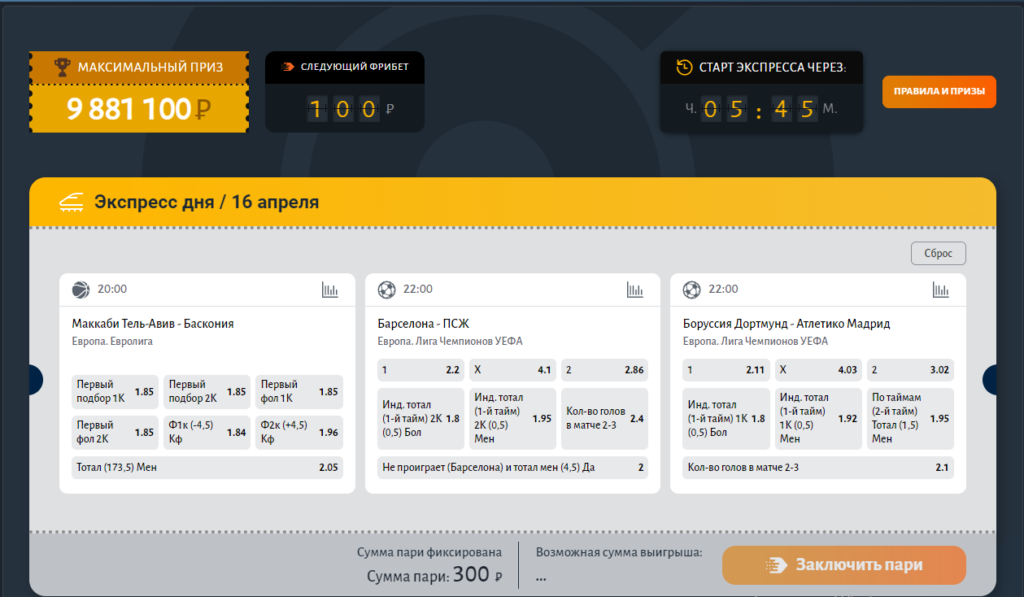The image size is (1024, 597).
Task: Click Боруссия Дортмунд - Атлетико Мадрид title
Action: click(x=786, y=323)
